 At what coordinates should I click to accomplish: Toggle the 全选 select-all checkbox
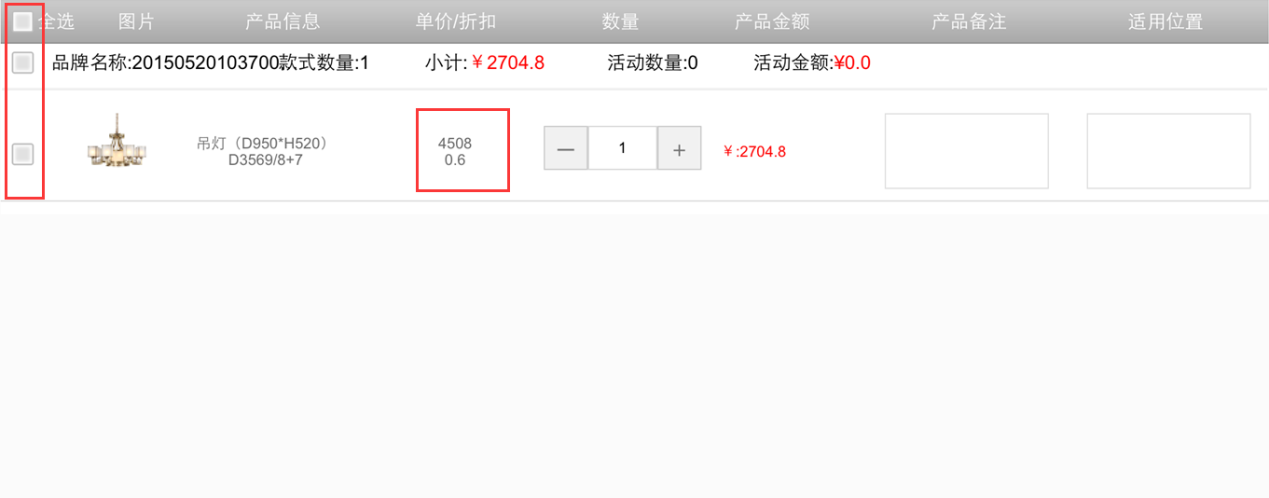22,21
